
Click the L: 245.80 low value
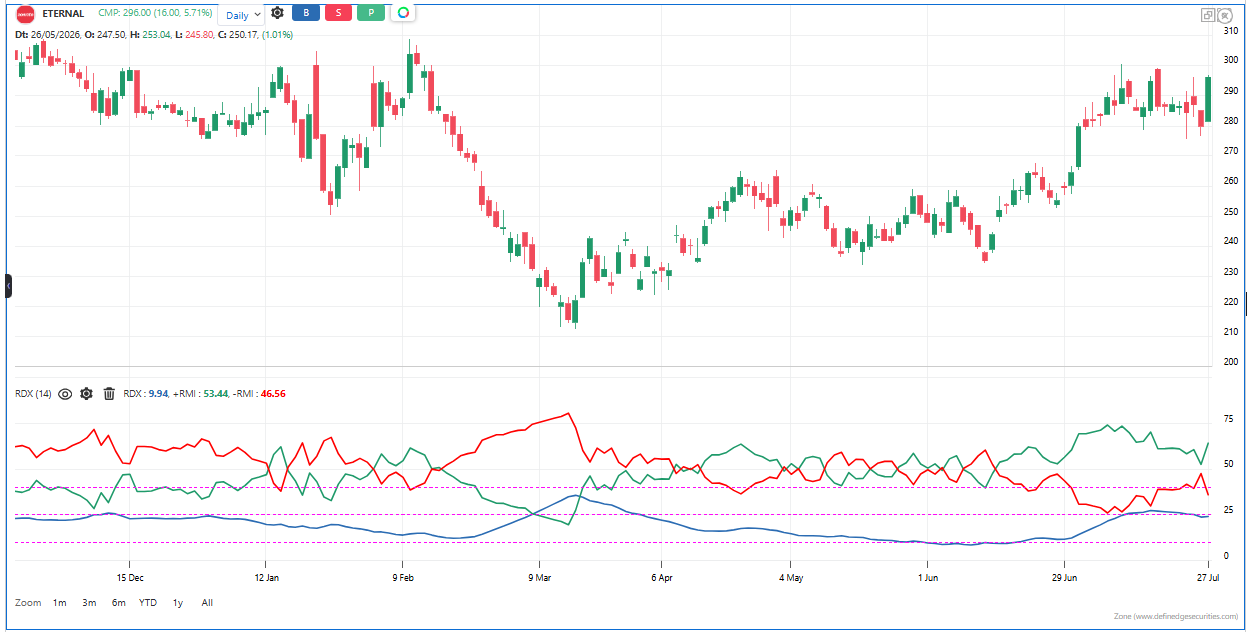click(x=200, y=35)
